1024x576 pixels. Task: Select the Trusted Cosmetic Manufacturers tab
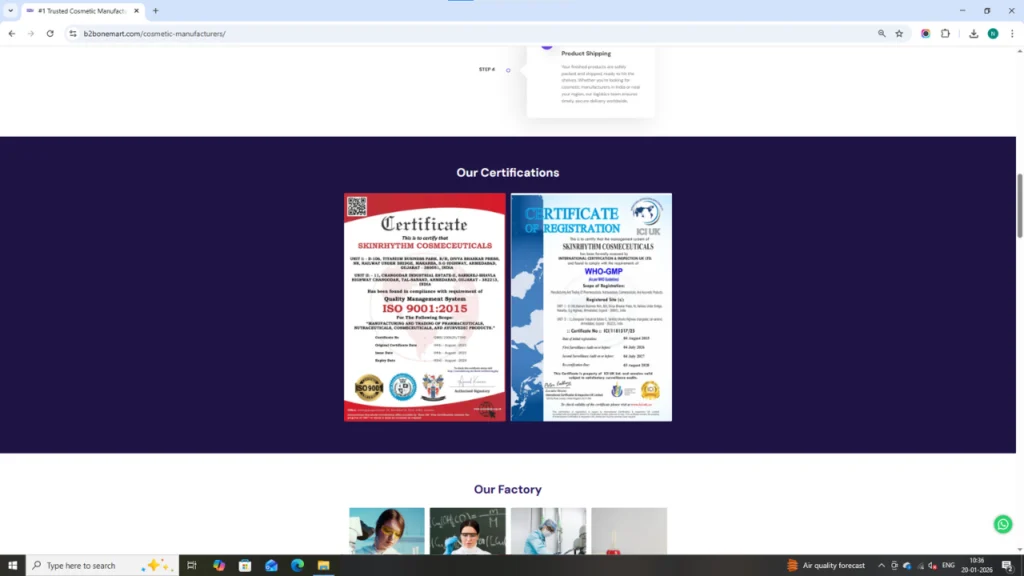pos(80,10)
